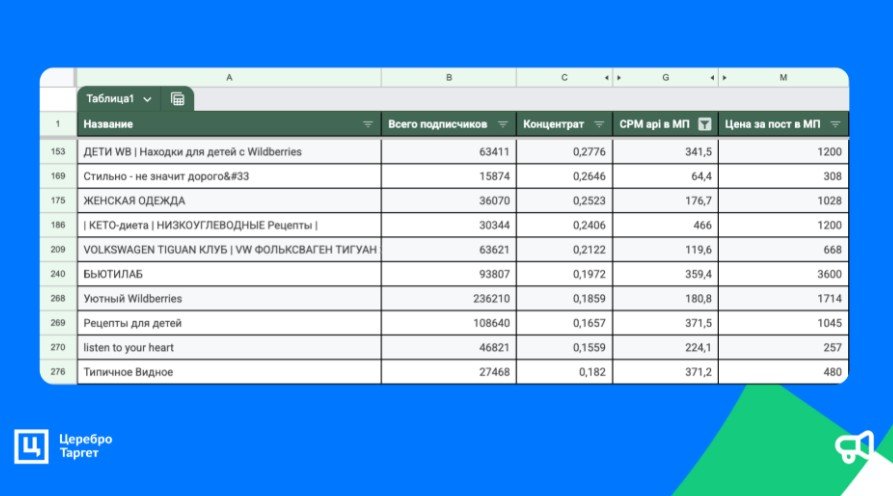Click the Всего подписчиков header cell
Image resolution: width=893 pixels, height=496 pixels.
tap(449, 124)
